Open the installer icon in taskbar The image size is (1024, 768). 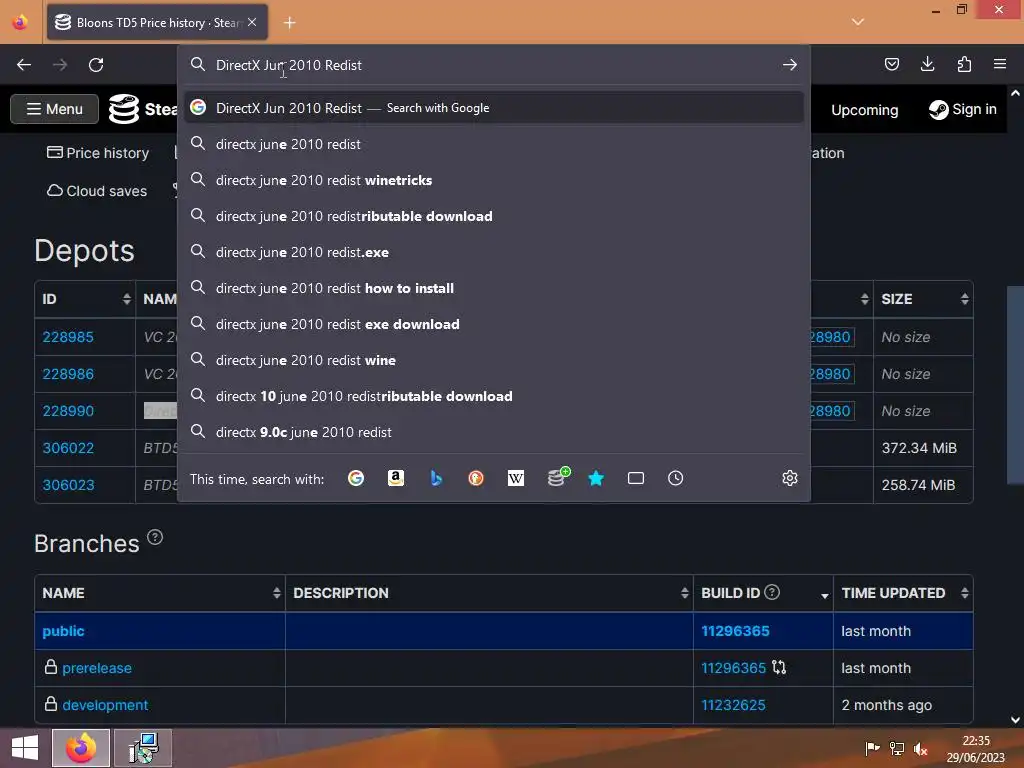143,748
